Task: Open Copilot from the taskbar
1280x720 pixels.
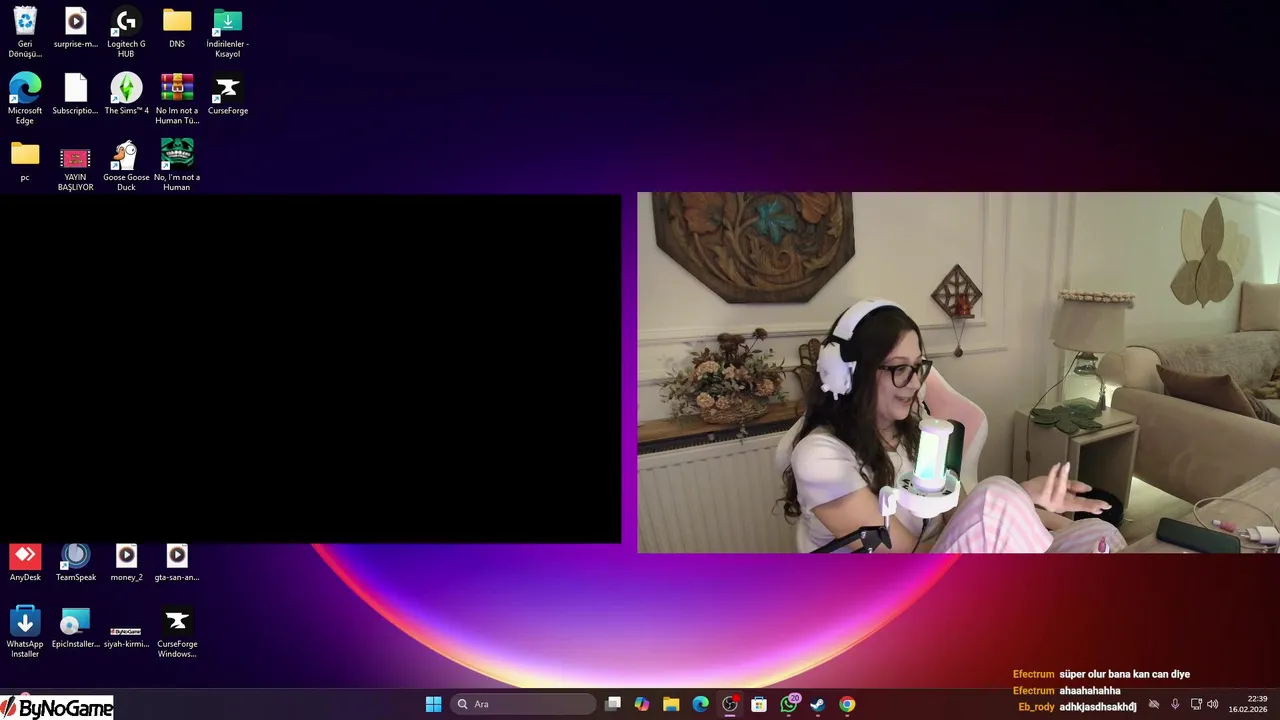Action: [642, 704]
